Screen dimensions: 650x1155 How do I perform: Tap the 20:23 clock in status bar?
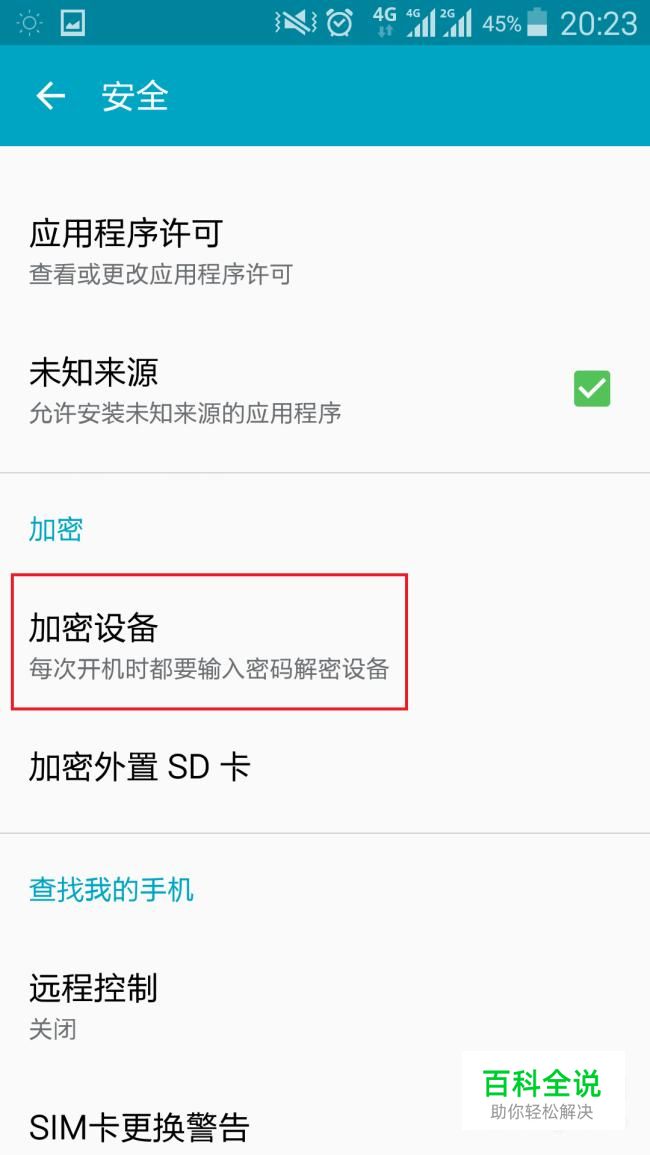598,24
